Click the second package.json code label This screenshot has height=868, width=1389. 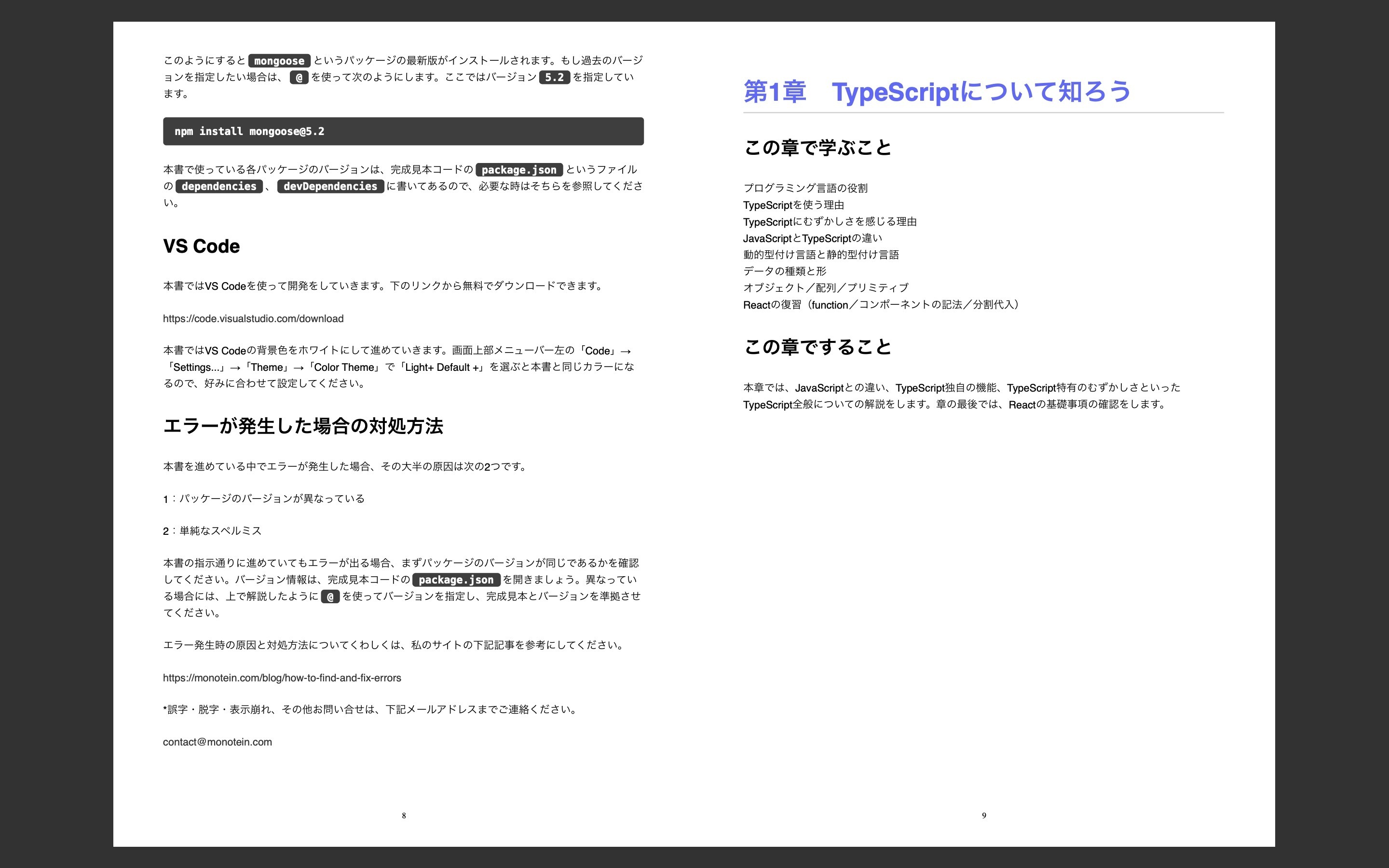coord(456,580)
